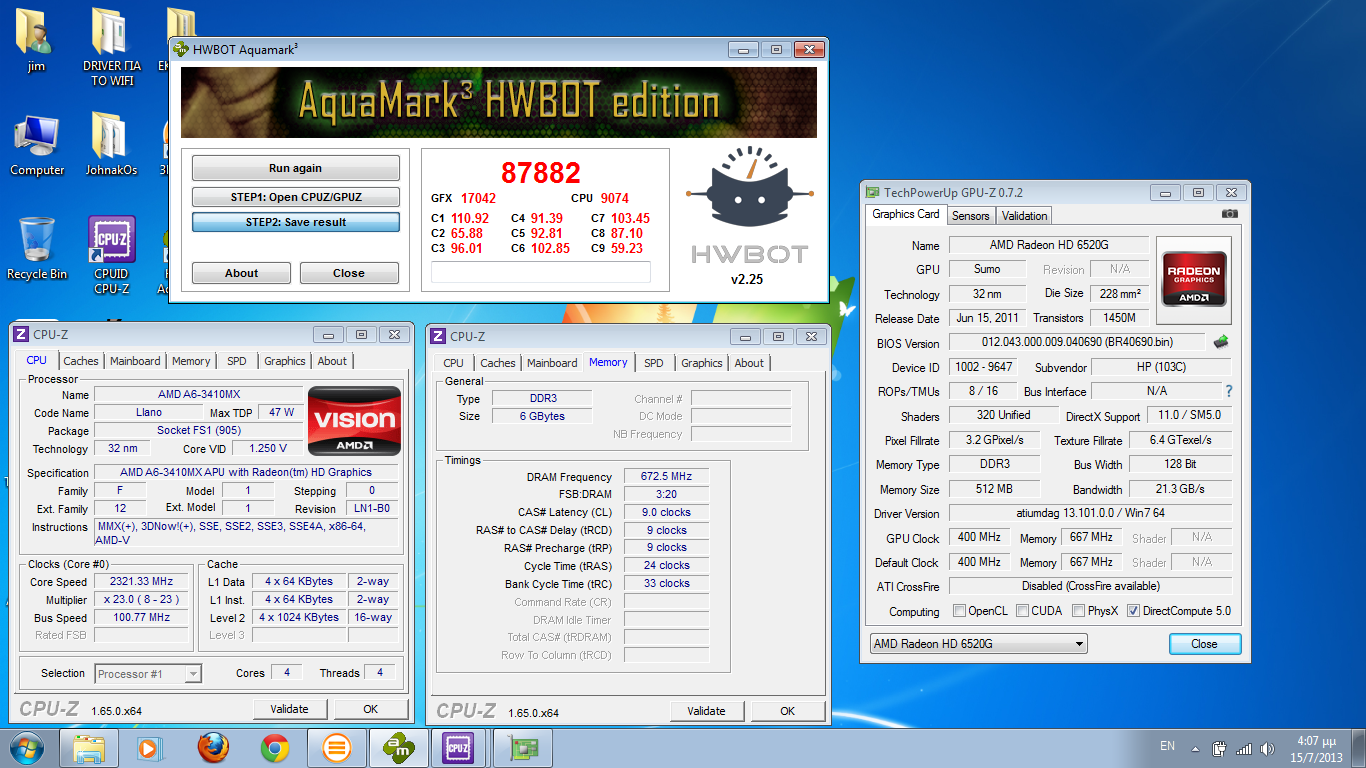
Task: Launch Firefox from the taskbar
Action: click(x=213, y=748)
